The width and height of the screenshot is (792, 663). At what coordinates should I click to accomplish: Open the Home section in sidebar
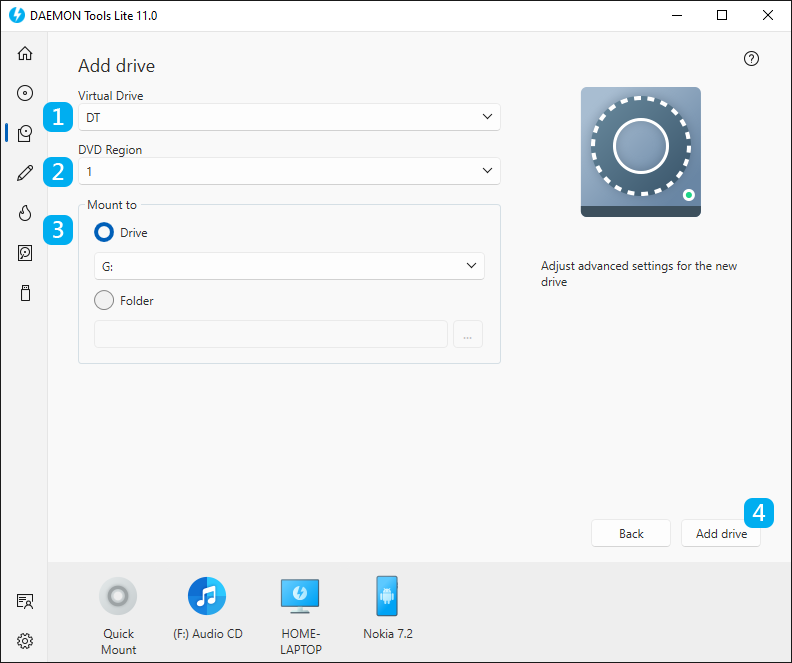[x=25, y=53]
